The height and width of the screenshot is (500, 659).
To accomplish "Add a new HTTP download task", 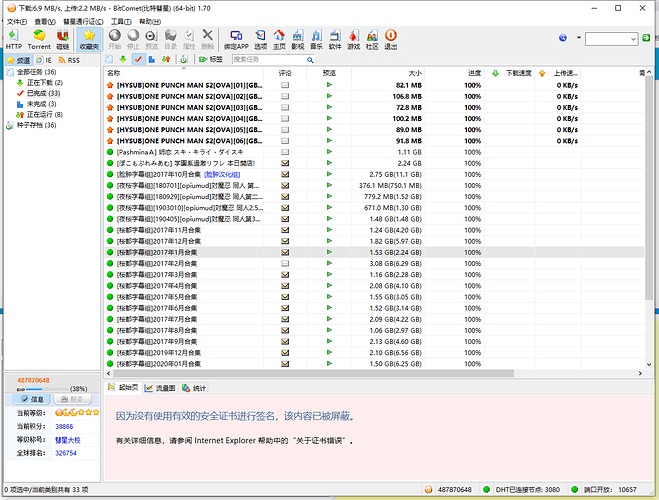I will [x=13, y=39].
